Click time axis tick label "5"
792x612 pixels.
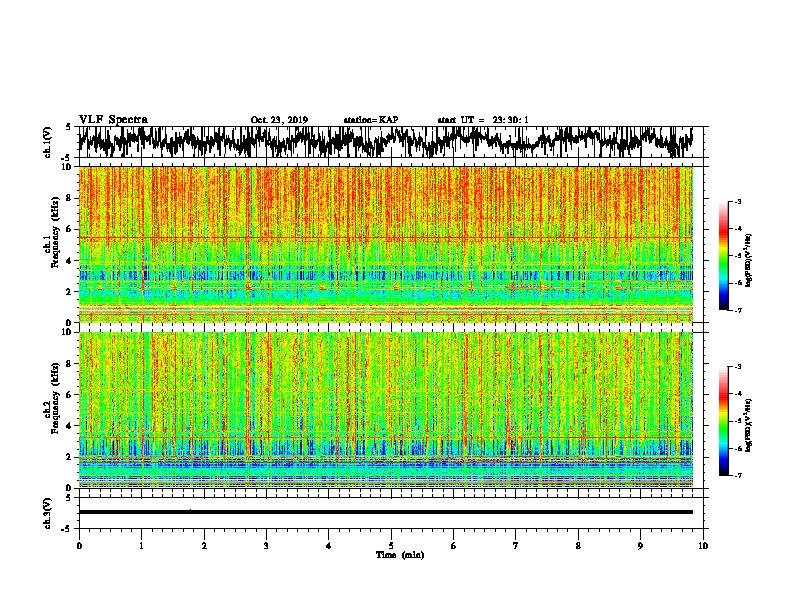391,546
